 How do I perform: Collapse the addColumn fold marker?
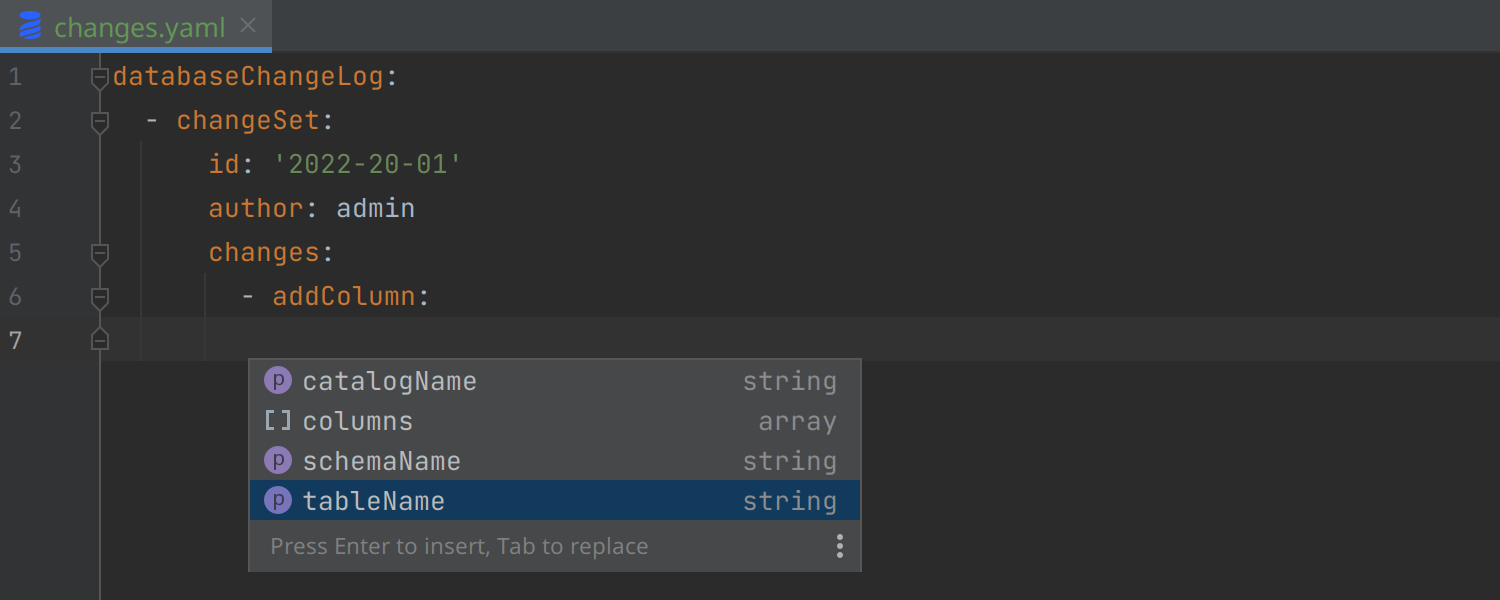99,297
